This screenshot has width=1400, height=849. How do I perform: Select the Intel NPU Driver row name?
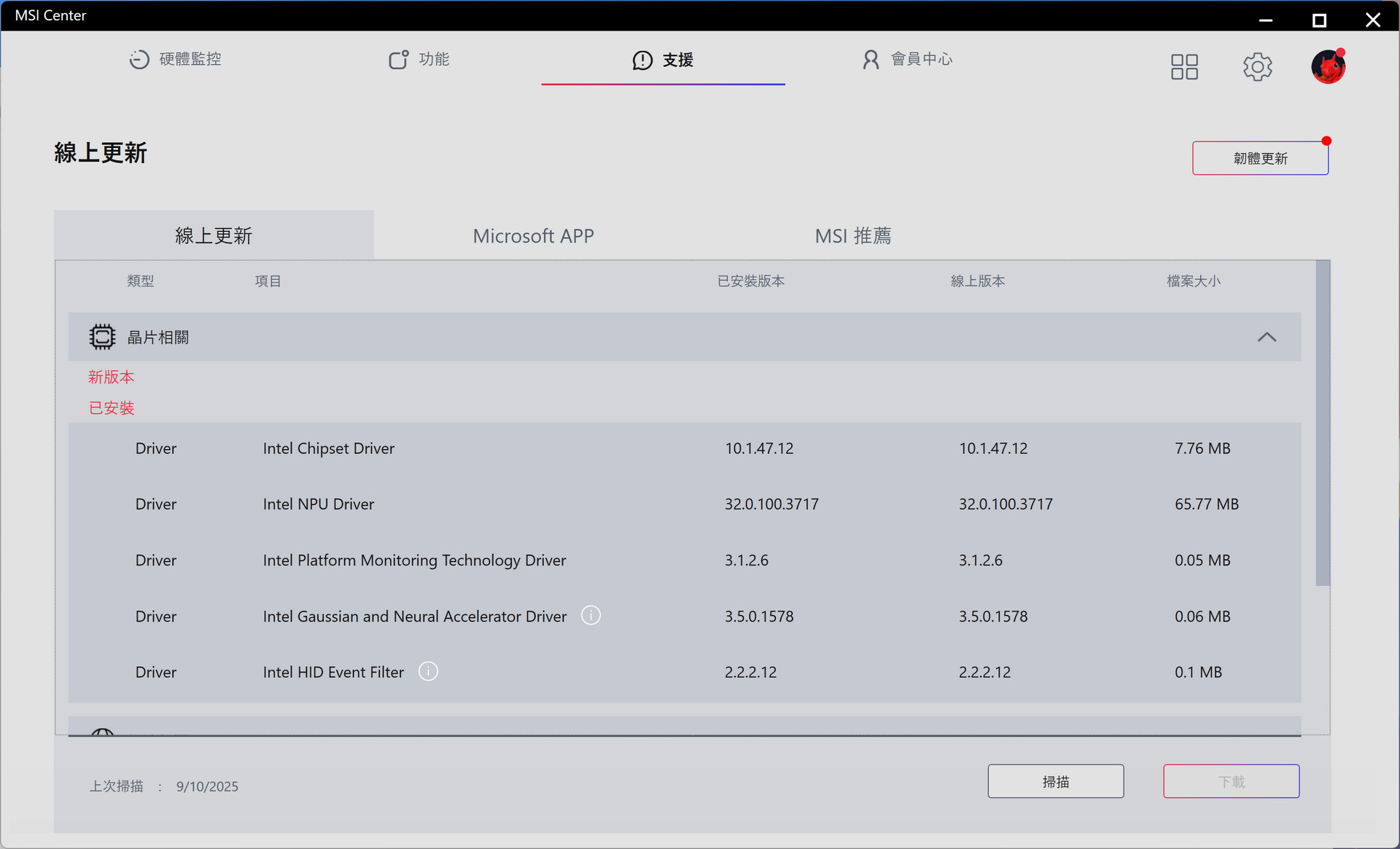click(x=318, y=504)
